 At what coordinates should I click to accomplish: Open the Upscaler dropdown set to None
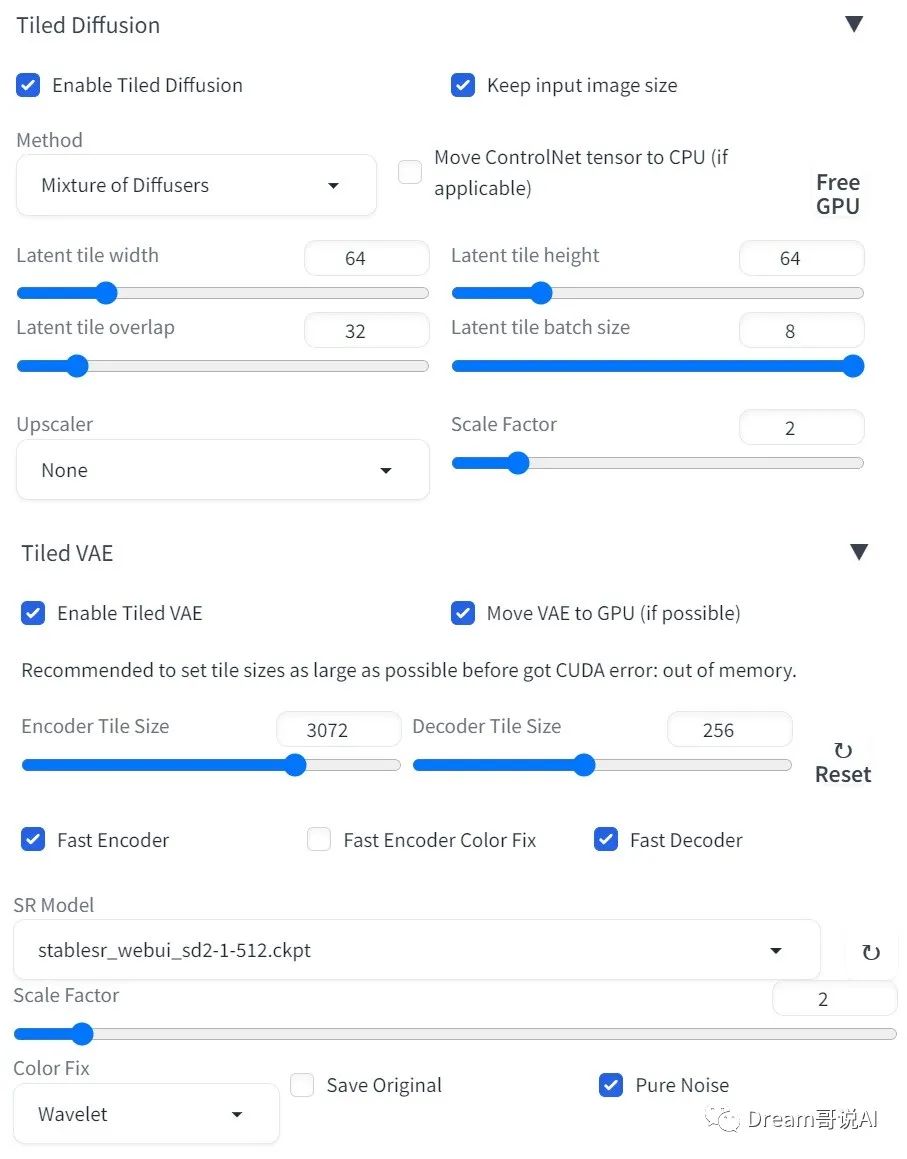(x=222, y=470)
